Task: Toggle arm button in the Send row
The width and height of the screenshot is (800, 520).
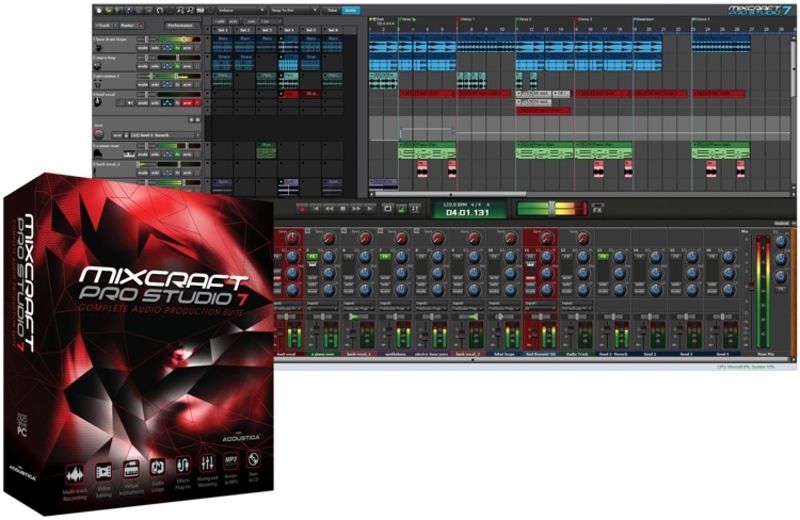Action: pyautogui.click(x=117, y=135)
